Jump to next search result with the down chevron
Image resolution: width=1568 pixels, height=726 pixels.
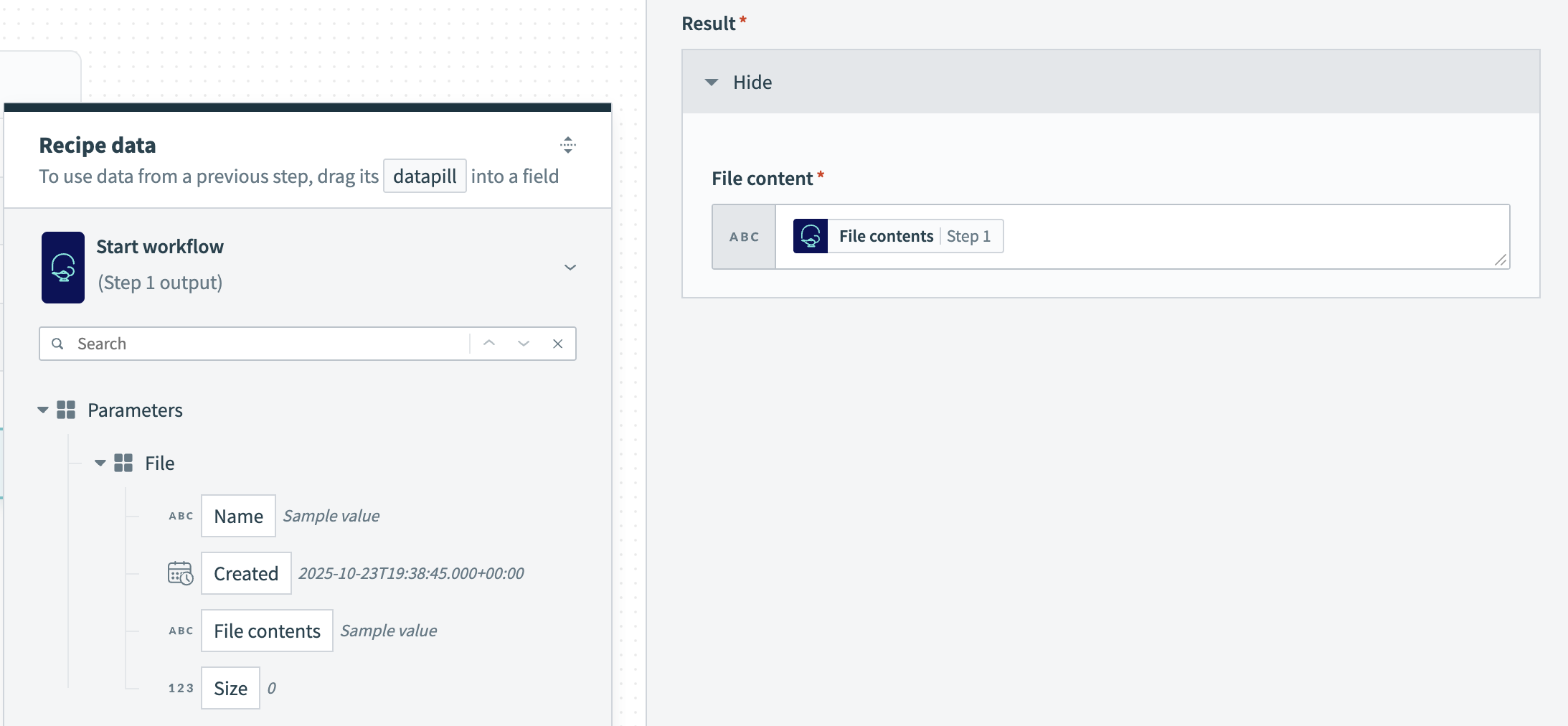[x=523, y=343]
